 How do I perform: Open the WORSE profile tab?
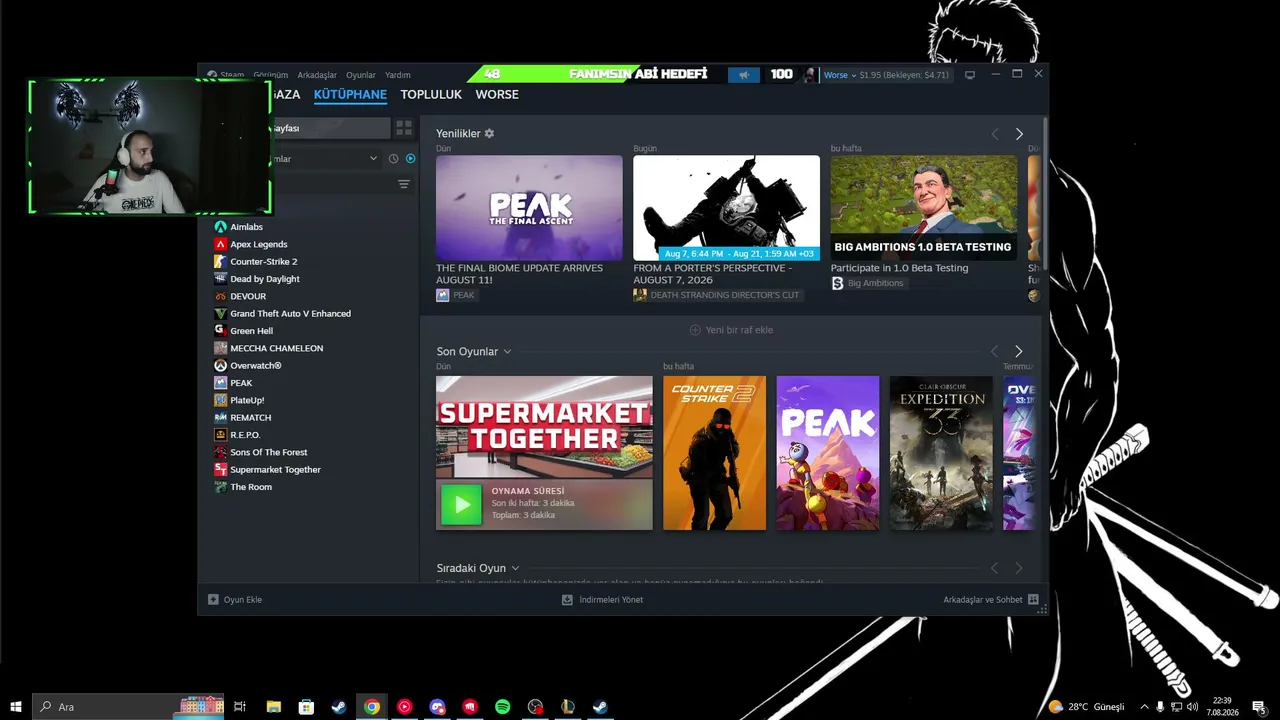[x=497, y=95]
